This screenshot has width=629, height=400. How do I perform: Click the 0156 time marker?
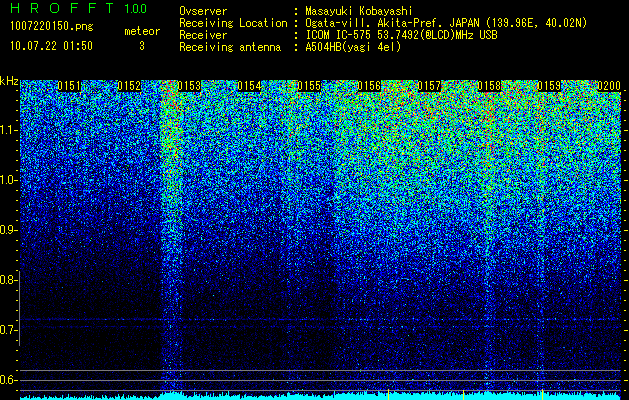369,86
